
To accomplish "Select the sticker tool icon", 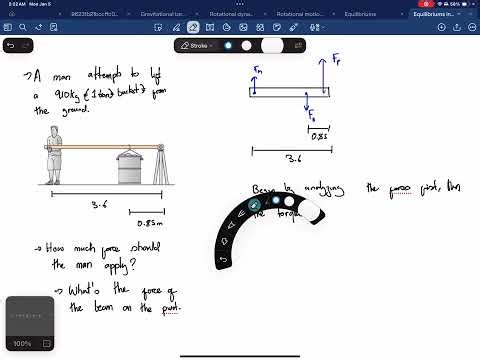I will [277, 27].
